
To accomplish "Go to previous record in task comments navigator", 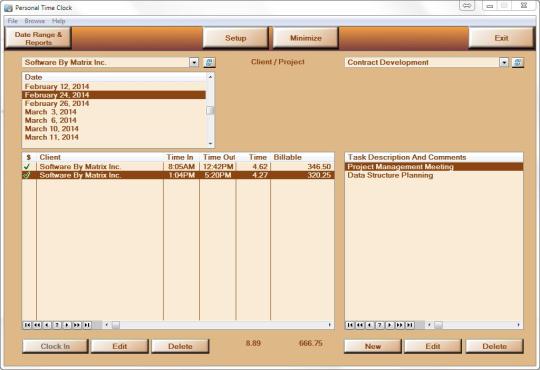I will [370, 325].
